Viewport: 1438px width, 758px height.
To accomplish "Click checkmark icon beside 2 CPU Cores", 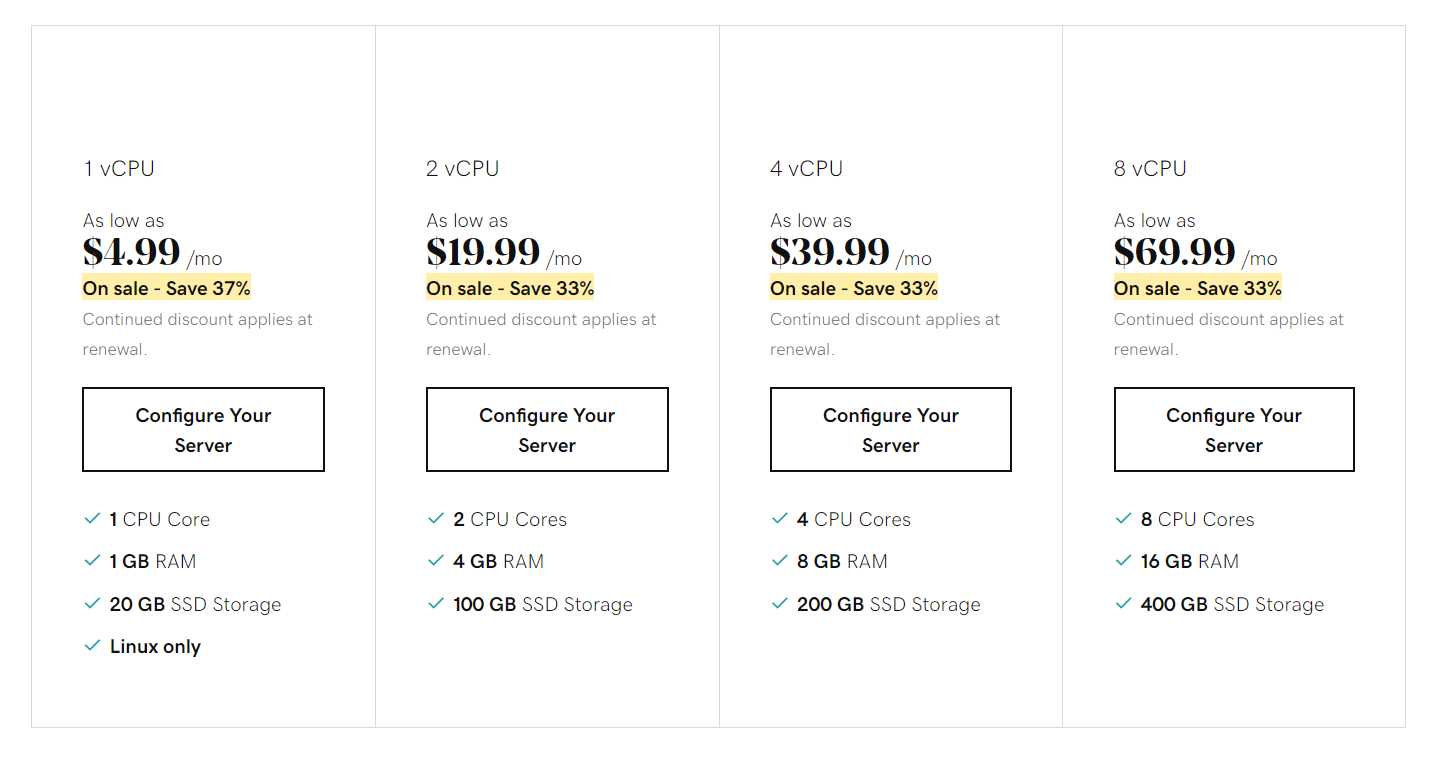I will [x=436, y=518].
